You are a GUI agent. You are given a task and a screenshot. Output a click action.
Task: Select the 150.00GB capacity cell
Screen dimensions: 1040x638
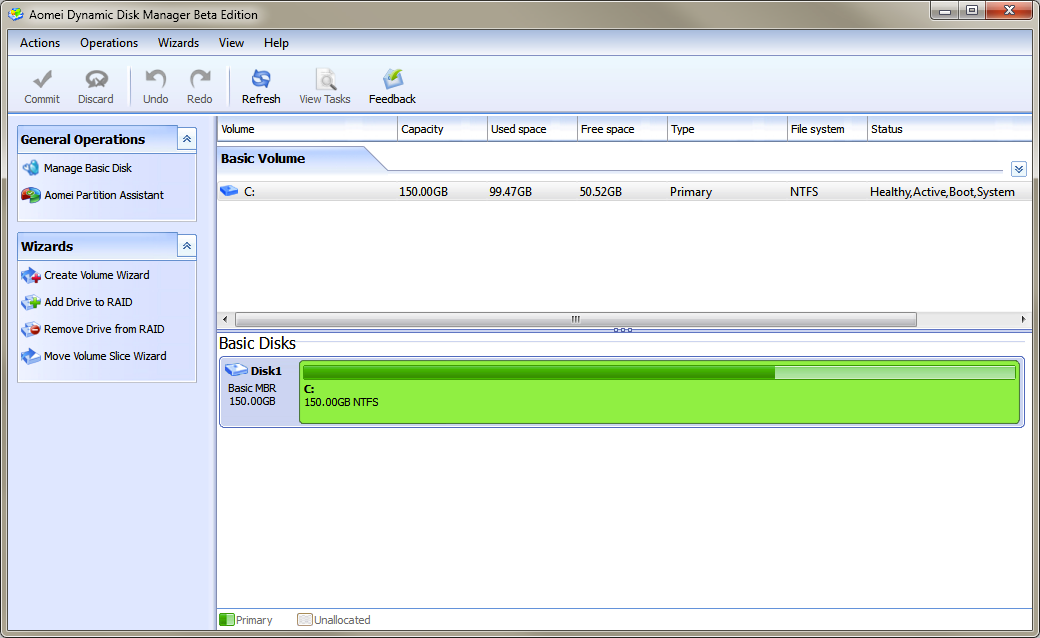tap(423, 192)
